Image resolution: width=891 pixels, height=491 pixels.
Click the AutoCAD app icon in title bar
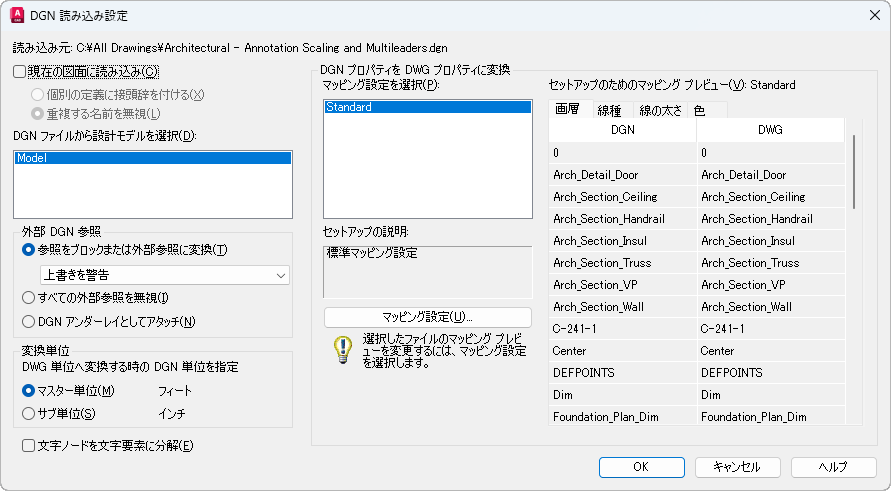click(x=17, y=15)
